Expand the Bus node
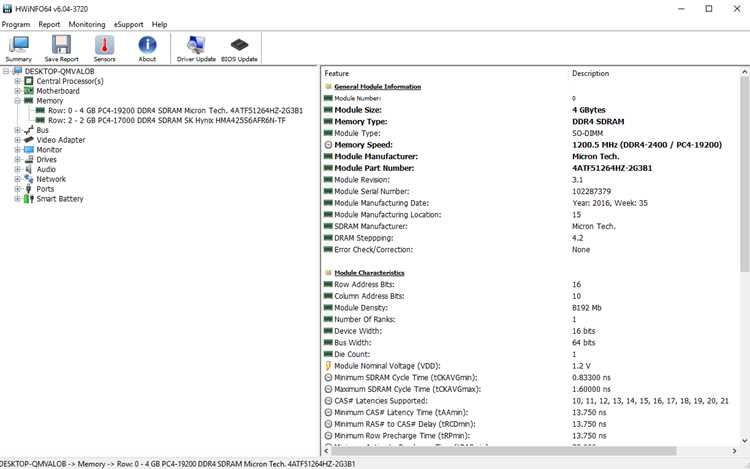 point(17,130)
